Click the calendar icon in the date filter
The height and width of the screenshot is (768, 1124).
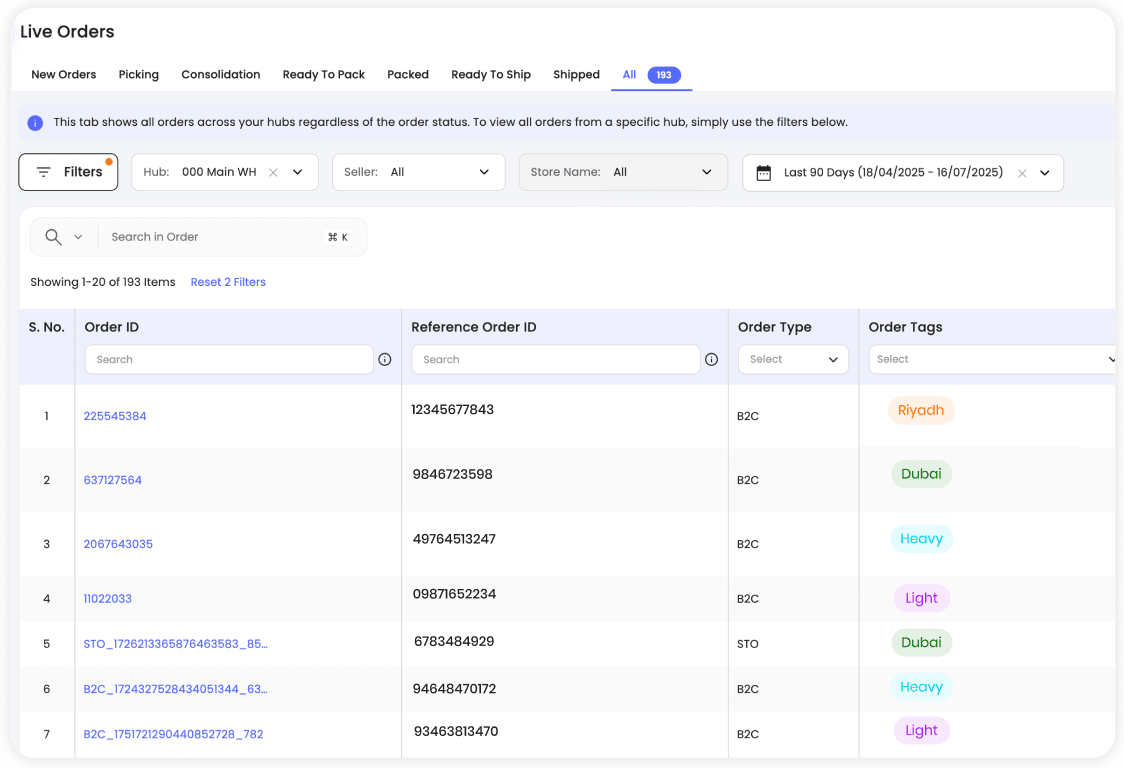click(x=764, y=173)
